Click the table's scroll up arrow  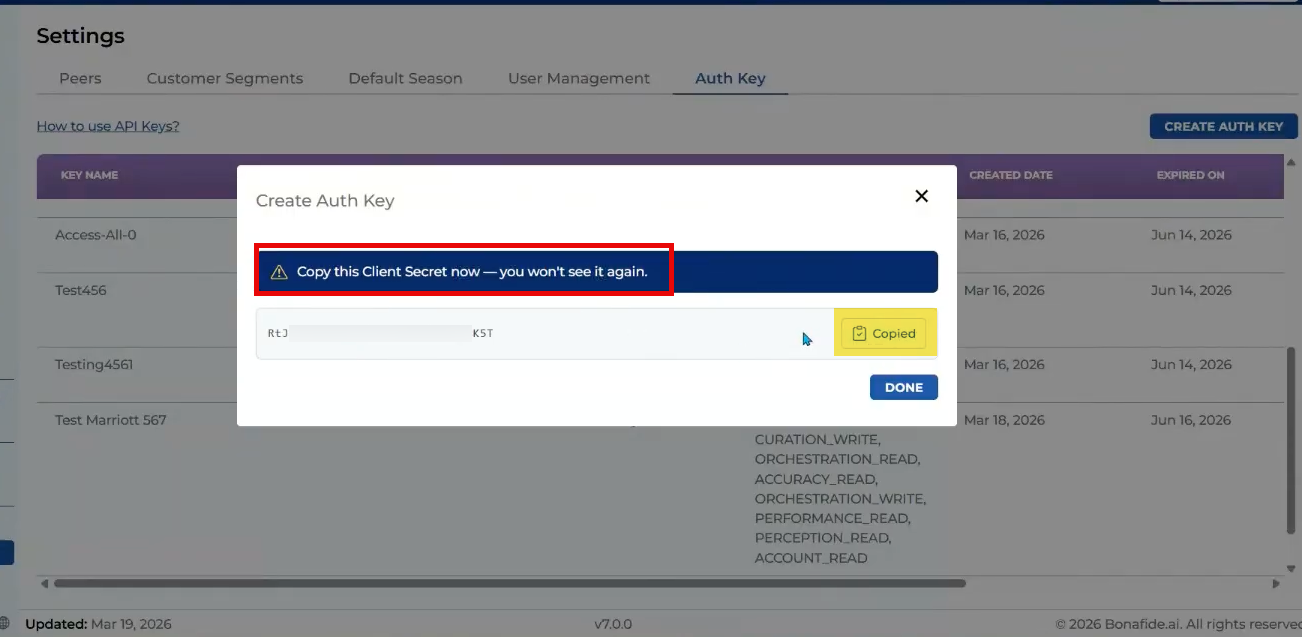tap(1291, 162)
